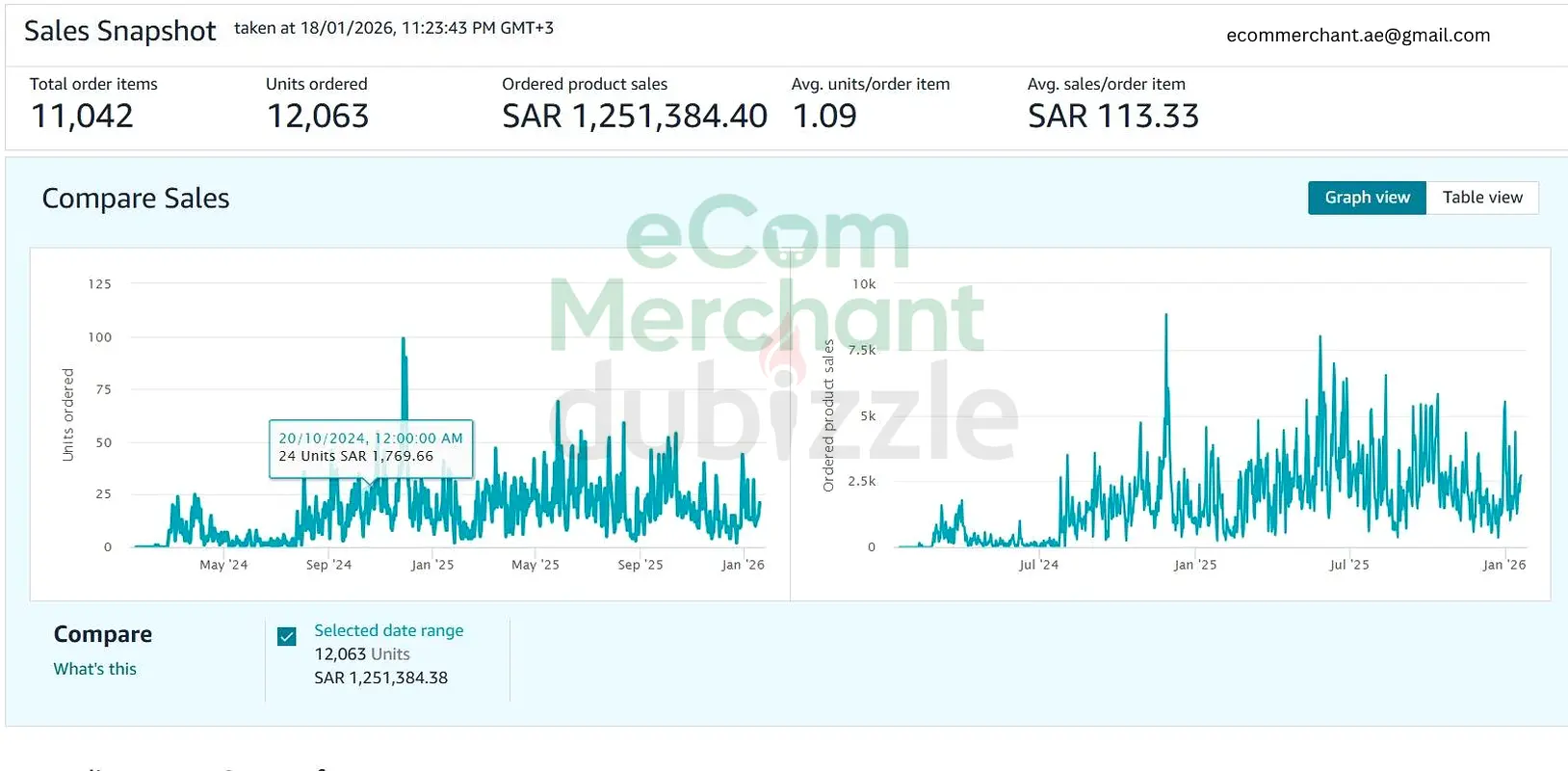This screenshot has height=771, width=1568.
Task: Select the Total order items value 11,042
Action: pos(82,117)
